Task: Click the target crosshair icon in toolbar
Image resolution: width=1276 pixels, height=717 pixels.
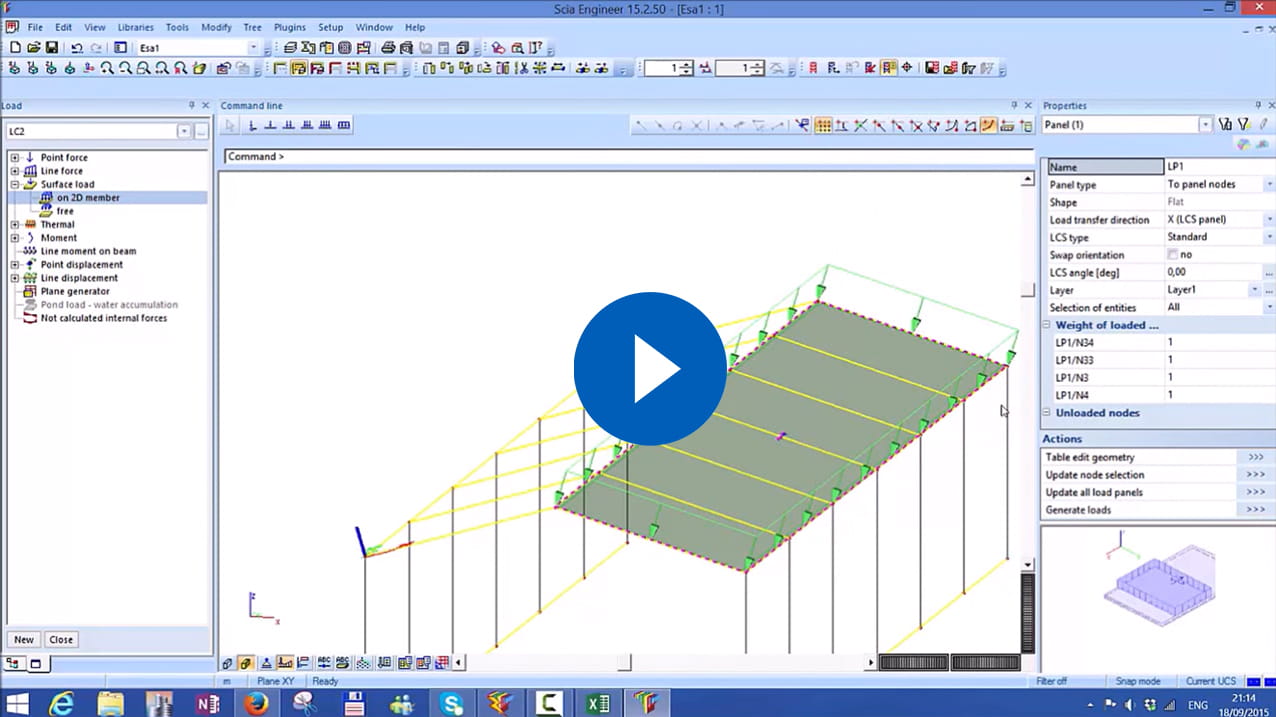Action: coord(907,68)
